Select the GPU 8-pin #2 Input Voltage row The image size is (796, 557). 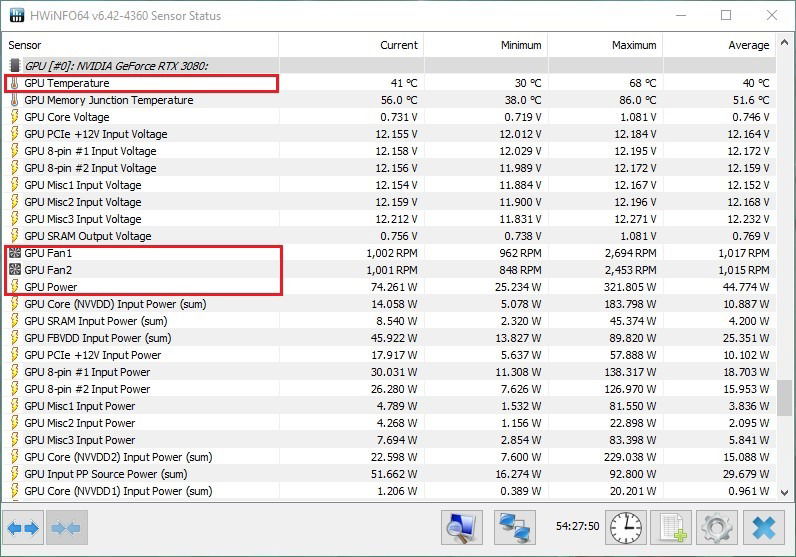(x=390, y=168)
